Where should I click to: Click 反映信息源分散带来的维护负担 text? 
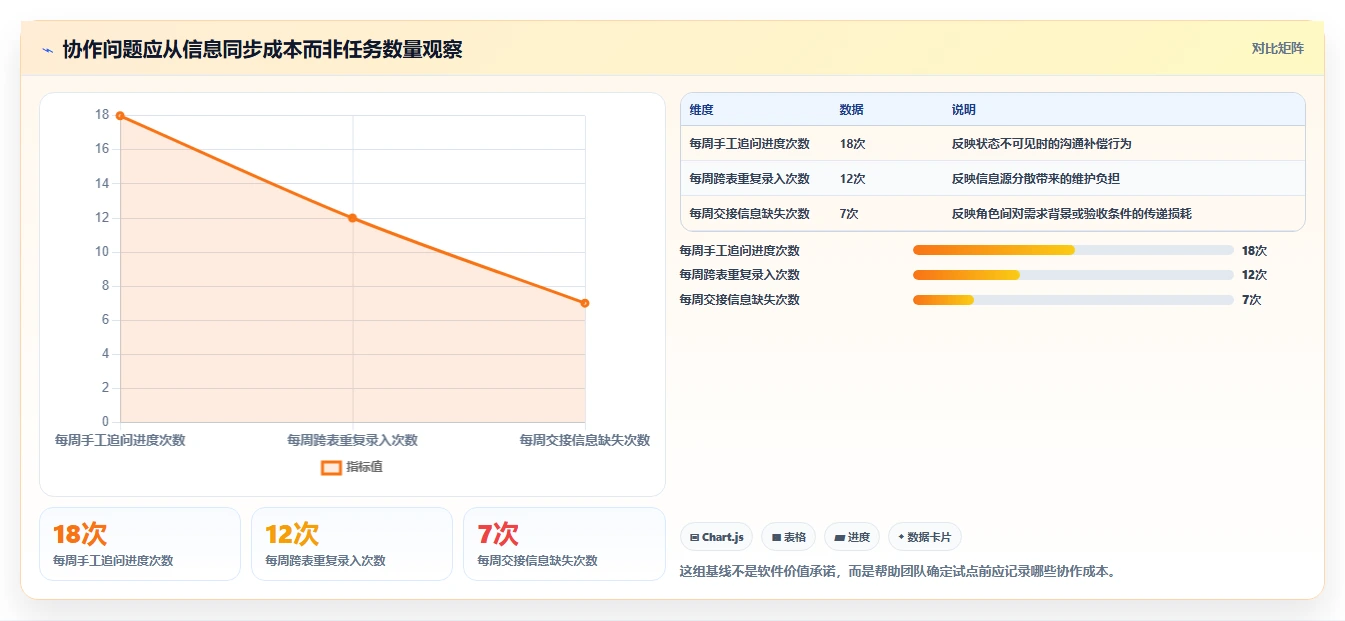point(1035,179)
